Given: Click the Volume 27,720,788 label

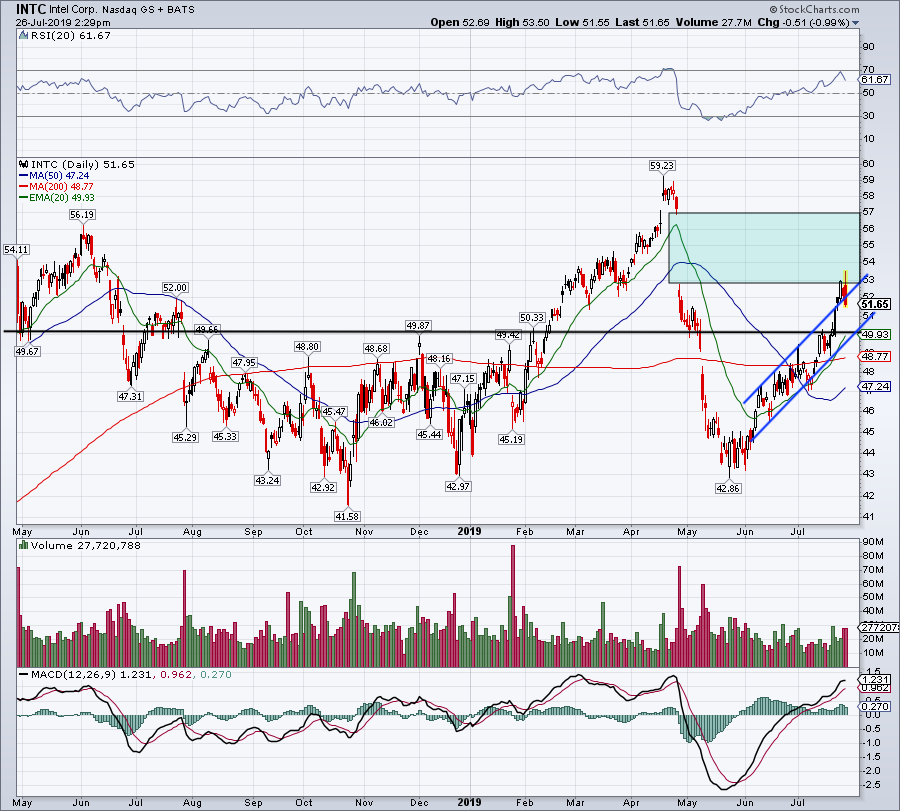Looking at the screenshot, I should 86,546.
